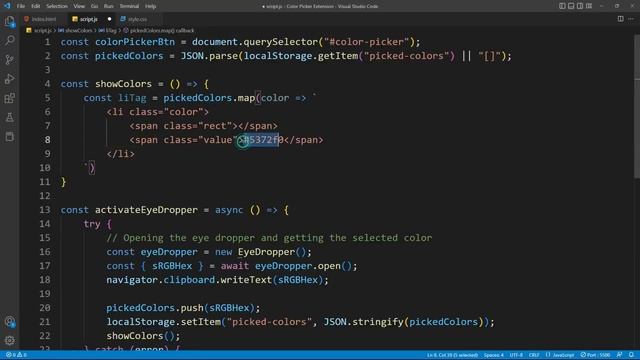Click localStorage.setItem on line 21
Viewport: 640px width, 360px height.
click(x=164, y=322)
